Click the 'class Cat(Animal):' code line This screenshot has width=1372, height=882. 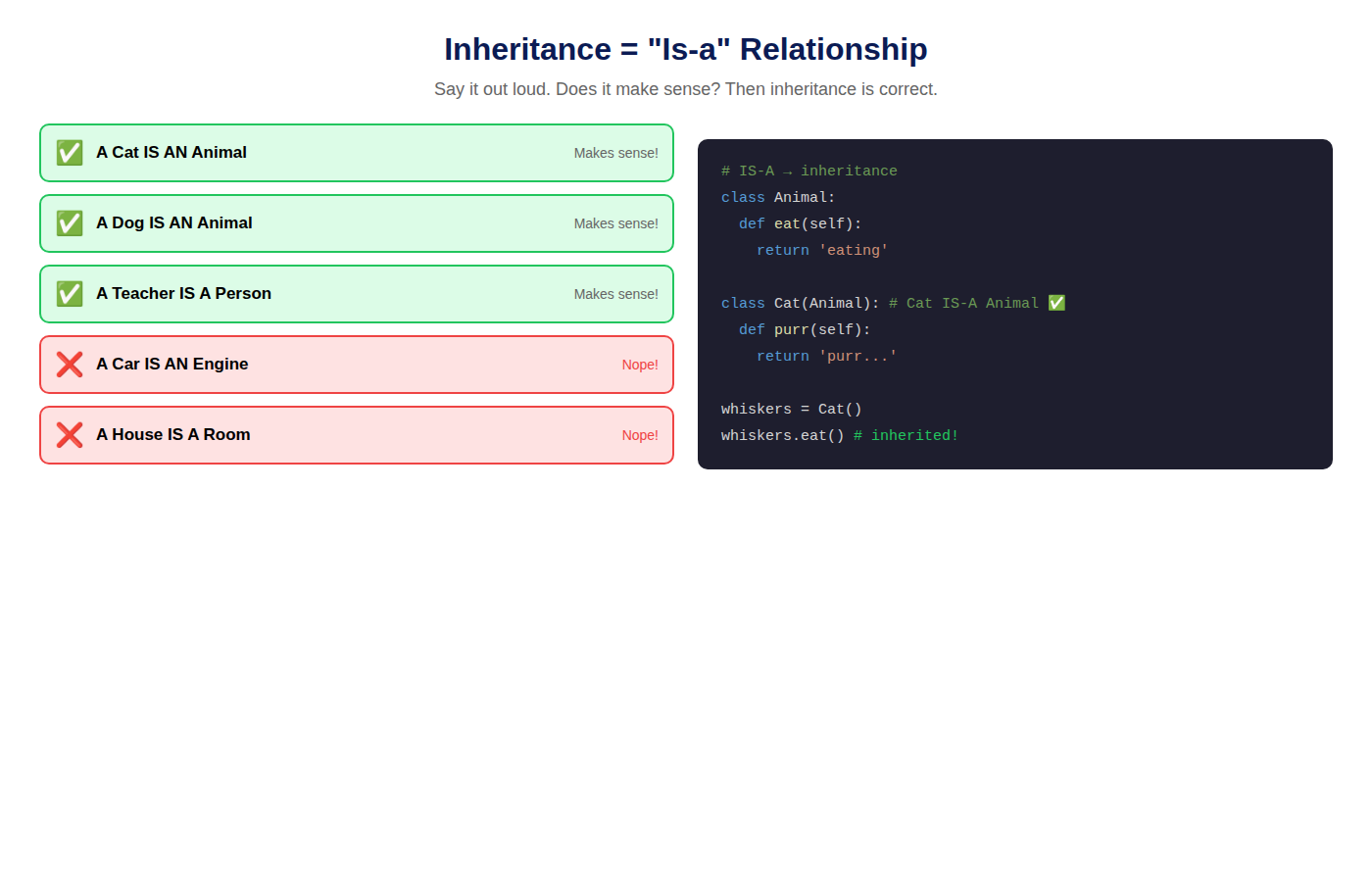[x=800, y=303]
